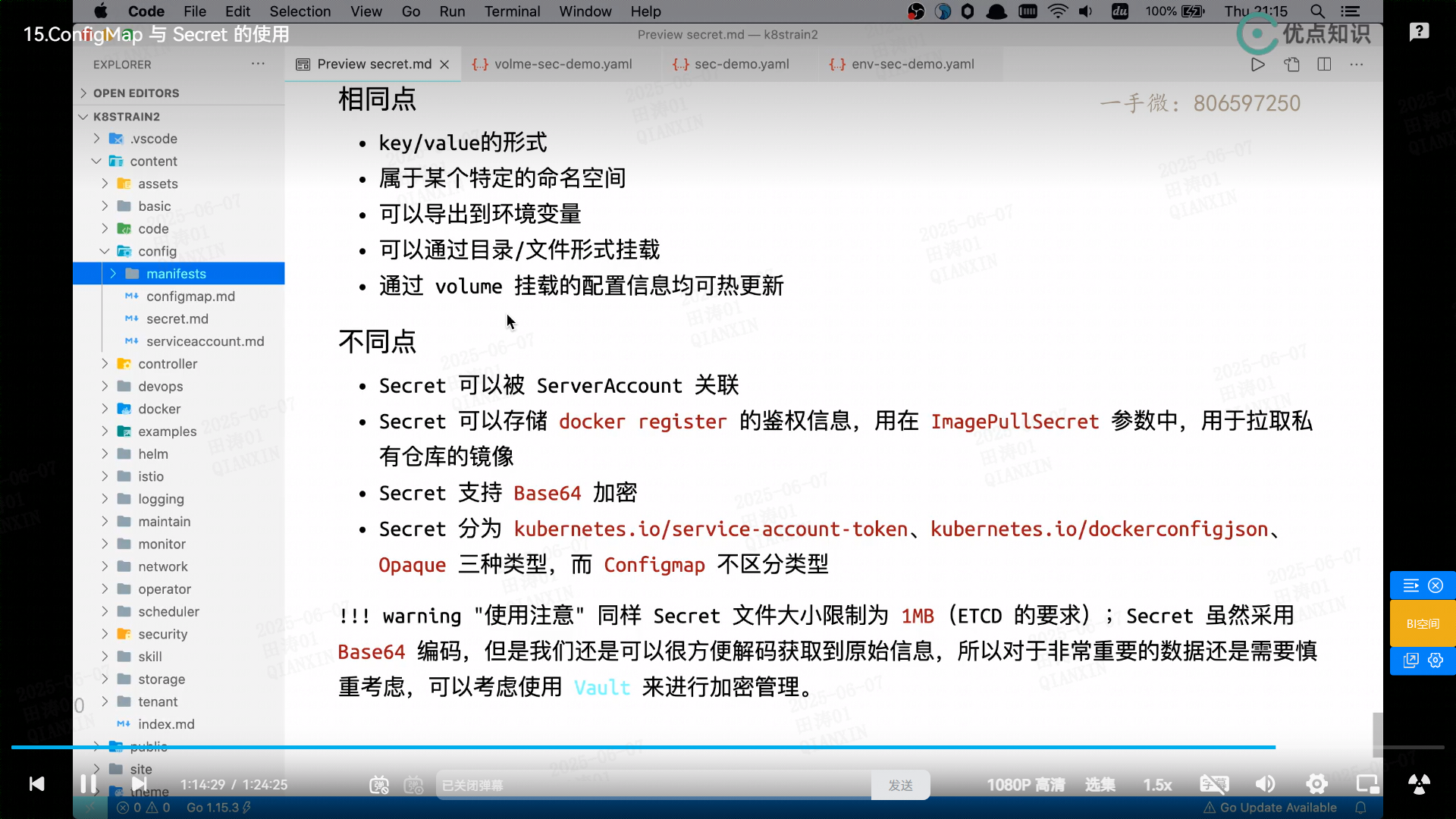This screenshot has width=1456, height=819.
Task: Pause the video playback
Action: [88, 784]
